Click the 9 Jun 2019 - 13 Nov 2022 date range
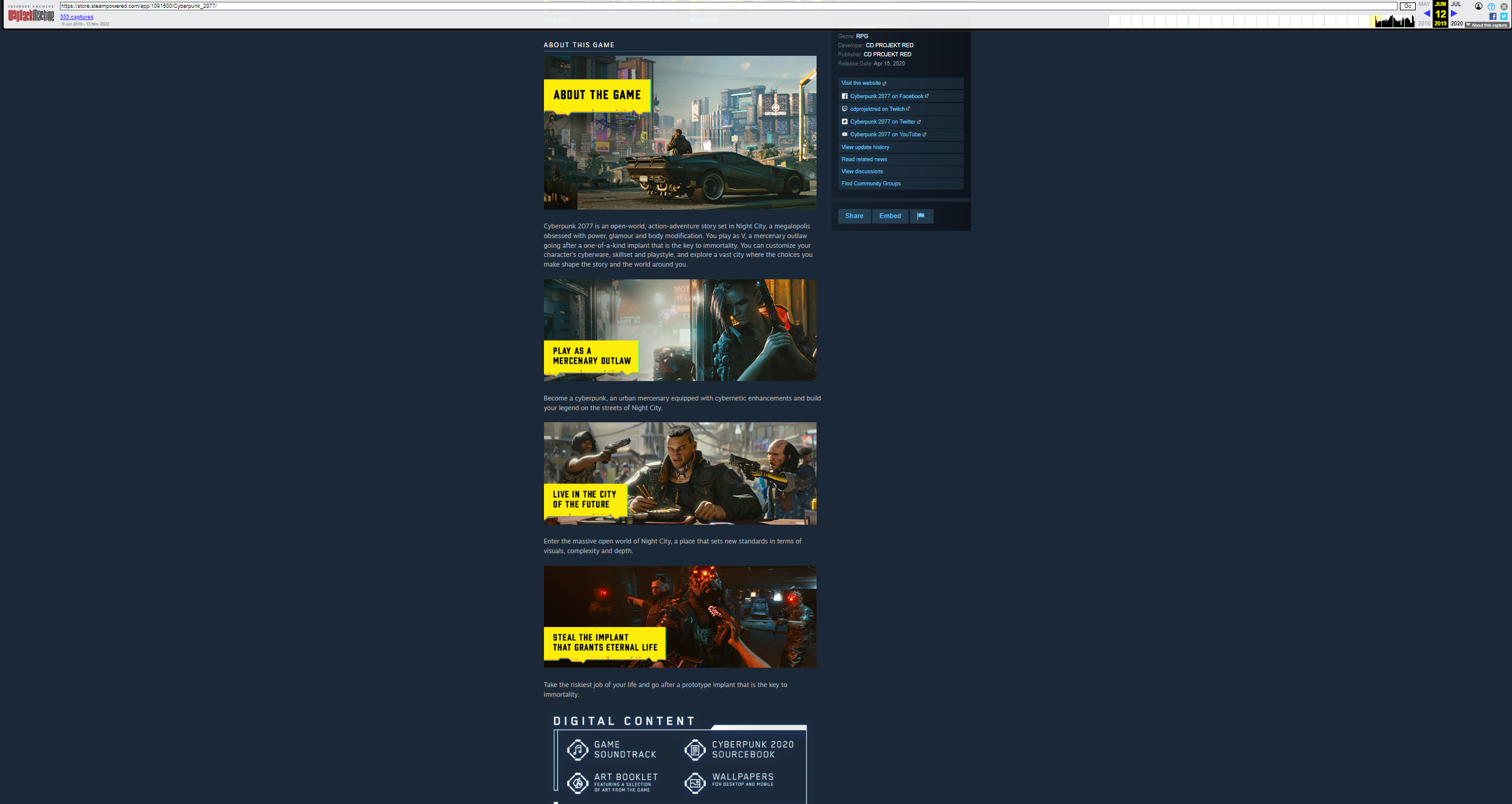Screen dimensions: 1512x804 tap(85, 24)
